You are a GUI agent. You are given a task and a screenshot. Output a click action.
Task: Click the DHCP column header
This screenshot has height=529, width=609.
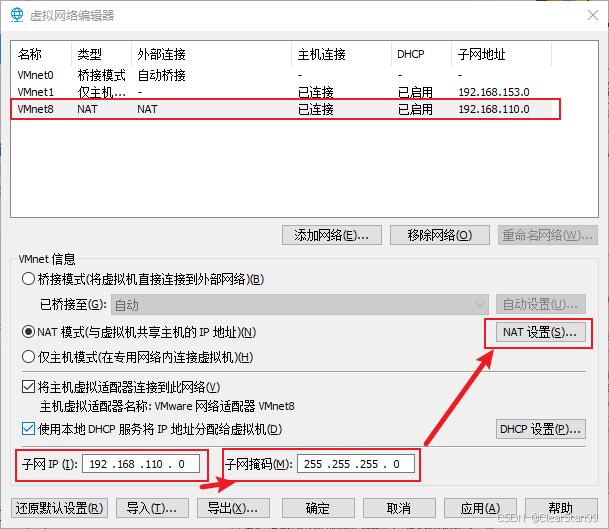click(421, 54)
